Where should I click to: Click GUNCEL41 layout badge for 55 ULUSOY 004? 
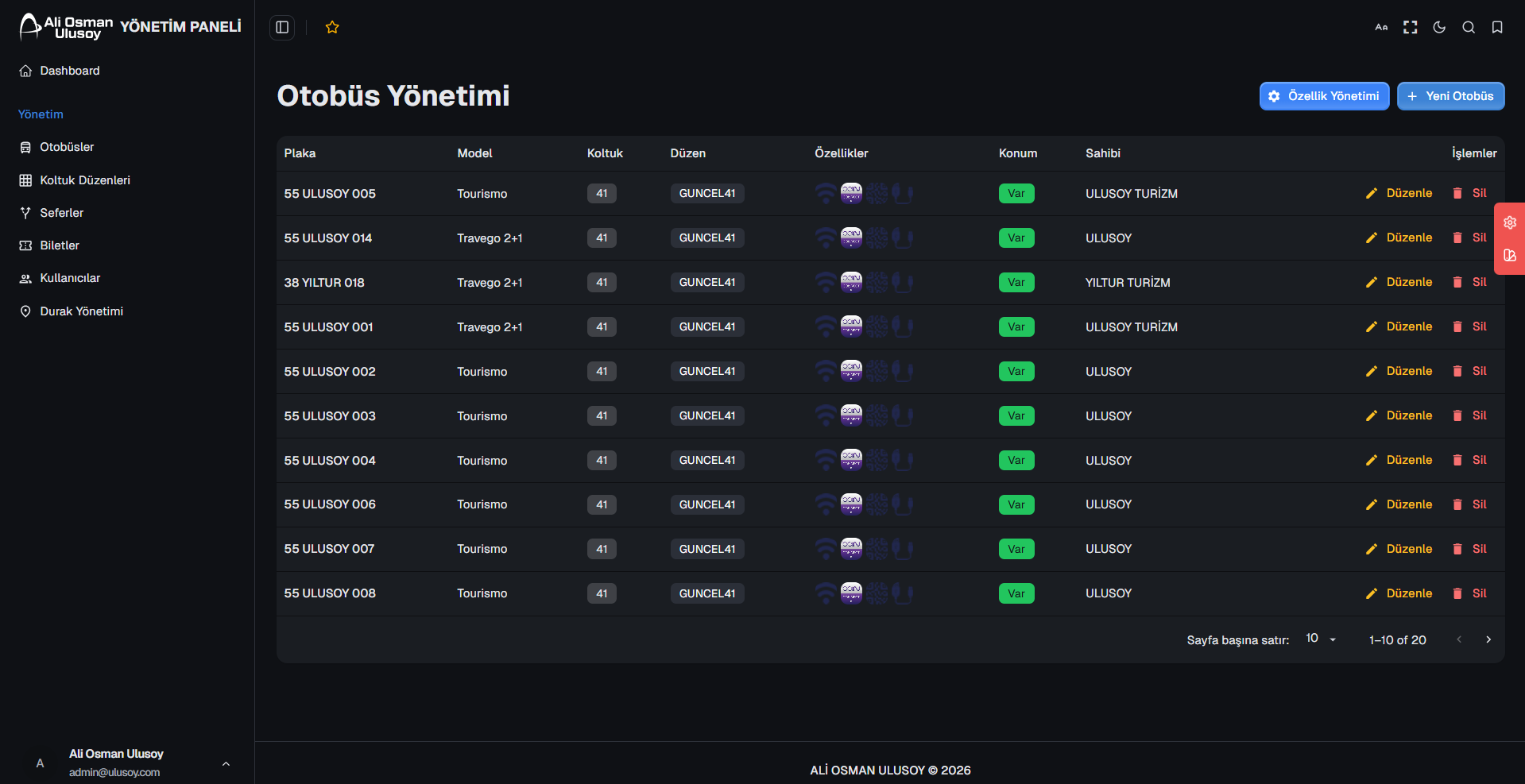(707, 460)
